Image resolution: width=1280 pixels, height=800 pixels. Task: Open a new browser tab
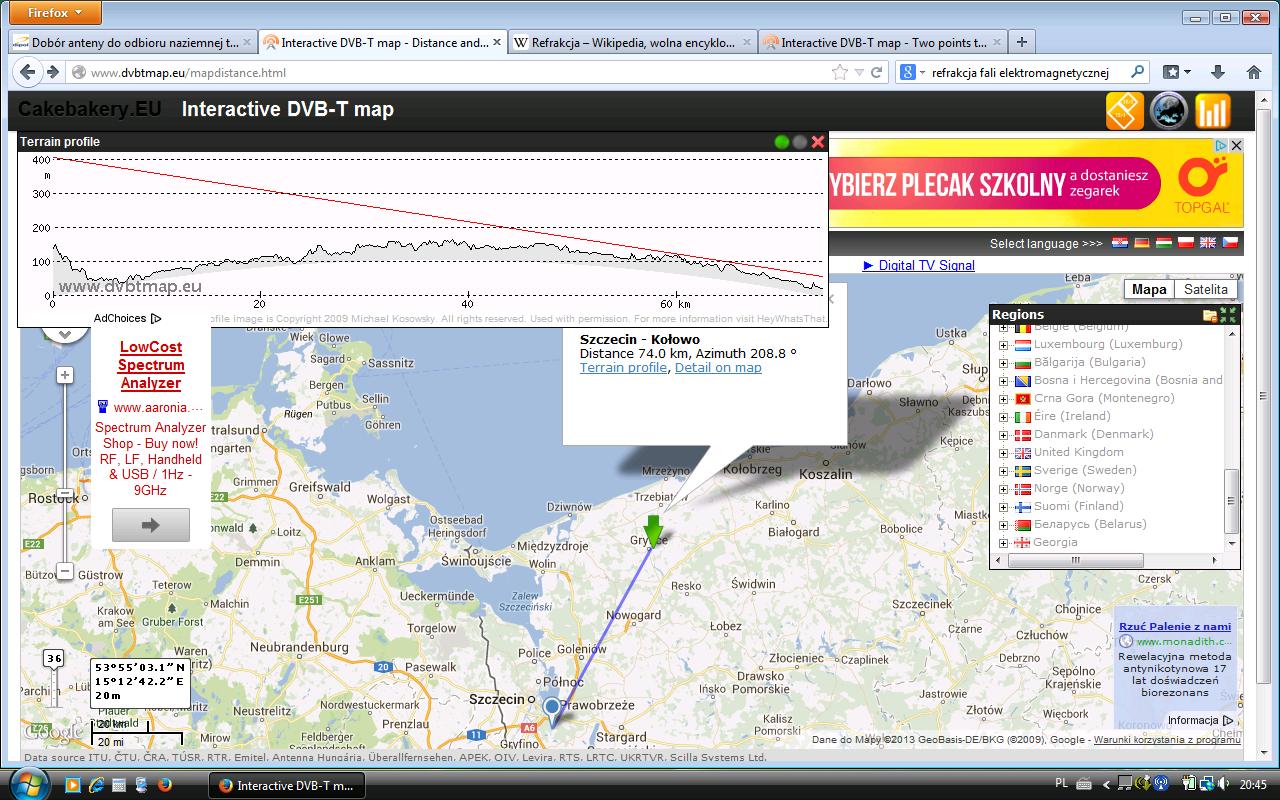[1021, 42]
